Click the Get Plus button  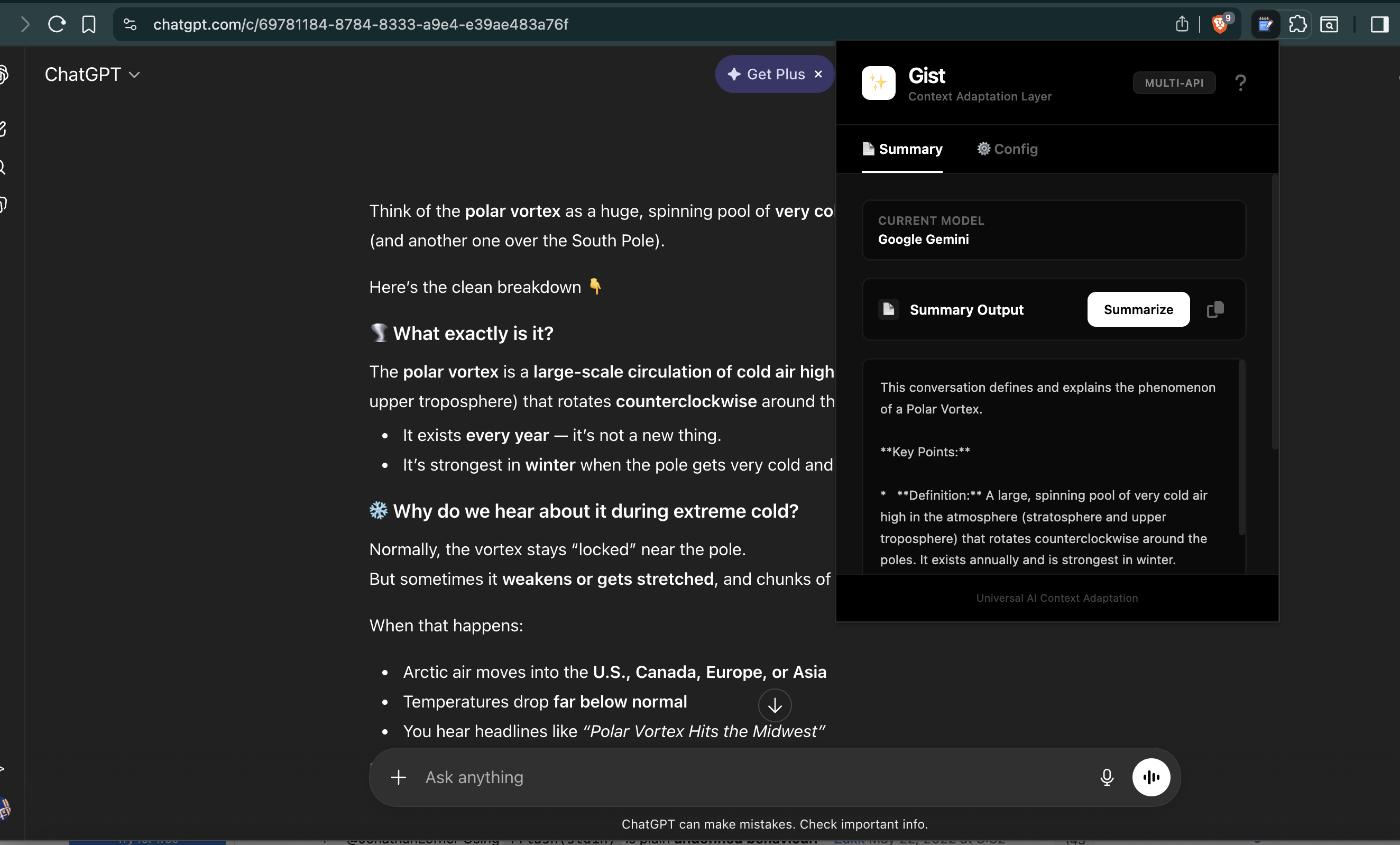pyautogui.click(x=767, y=75)
